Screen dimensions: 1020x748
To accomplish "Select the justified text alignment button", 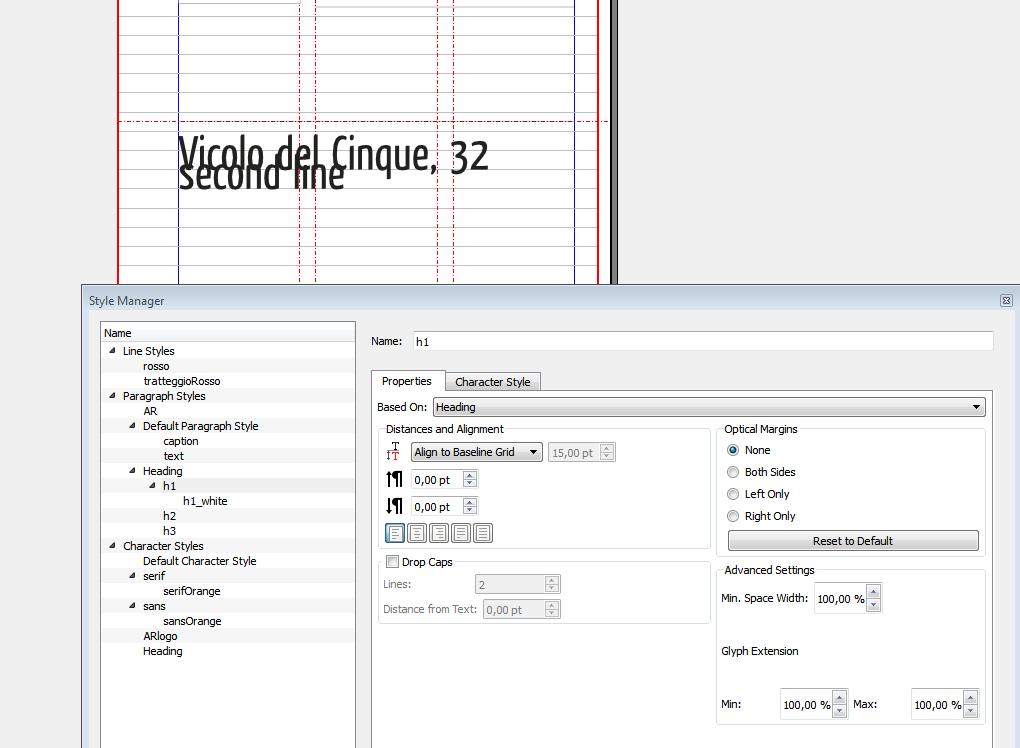I will point(461,533).
